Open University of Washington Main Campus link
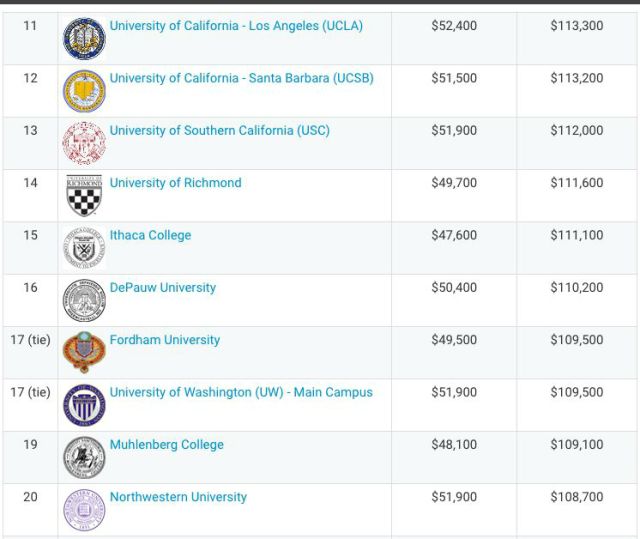Image resolution: width=640 pixels, height=539 pixels. point(241,393)
